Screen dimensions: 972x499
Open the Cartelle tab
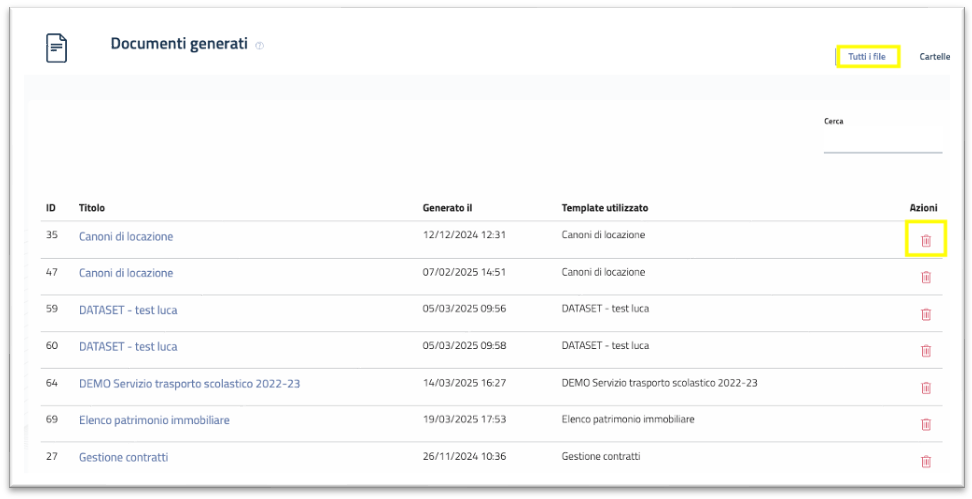(934, 57)
